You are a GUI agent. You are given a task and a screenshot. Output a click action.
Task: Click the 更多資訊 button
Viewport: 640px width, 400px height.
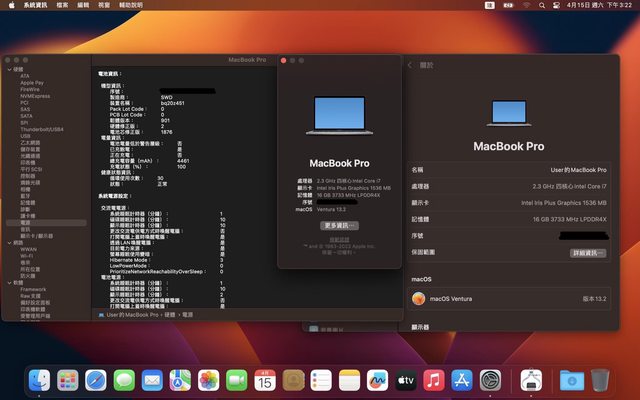pos(340,225)
